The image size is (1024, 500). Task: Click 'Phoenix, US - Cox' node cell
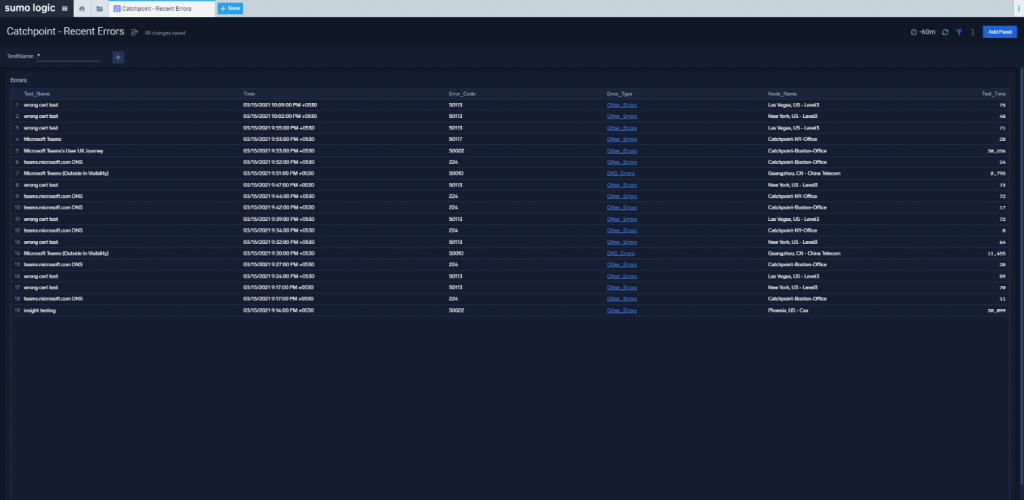pos(788,311)
